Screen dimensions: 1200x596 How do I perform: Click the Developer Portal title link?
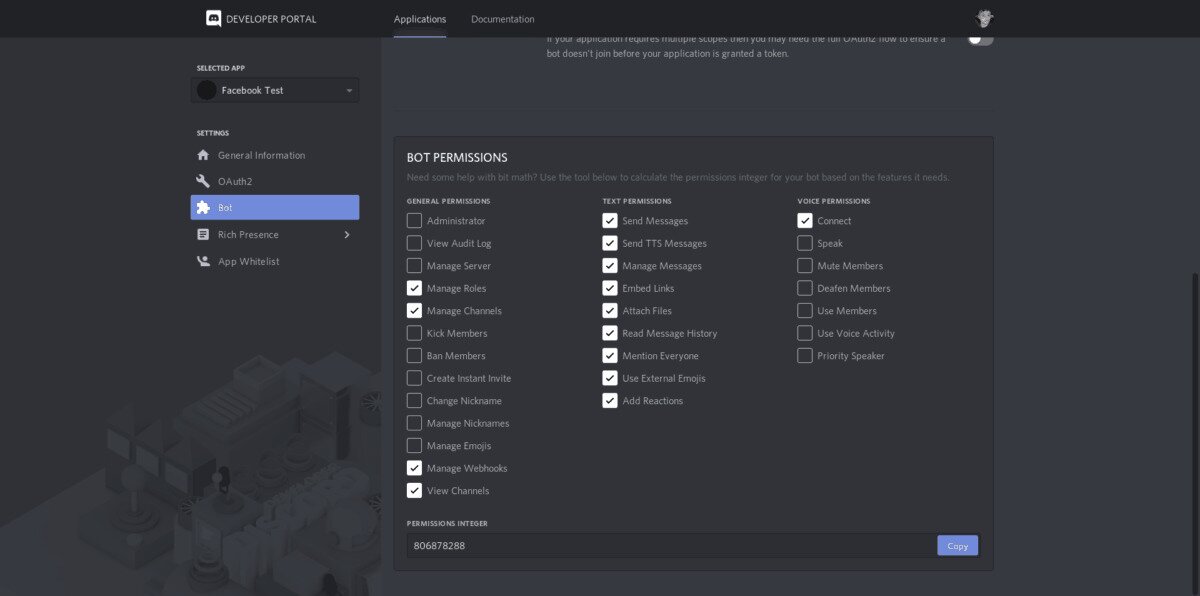click(272, 19)
